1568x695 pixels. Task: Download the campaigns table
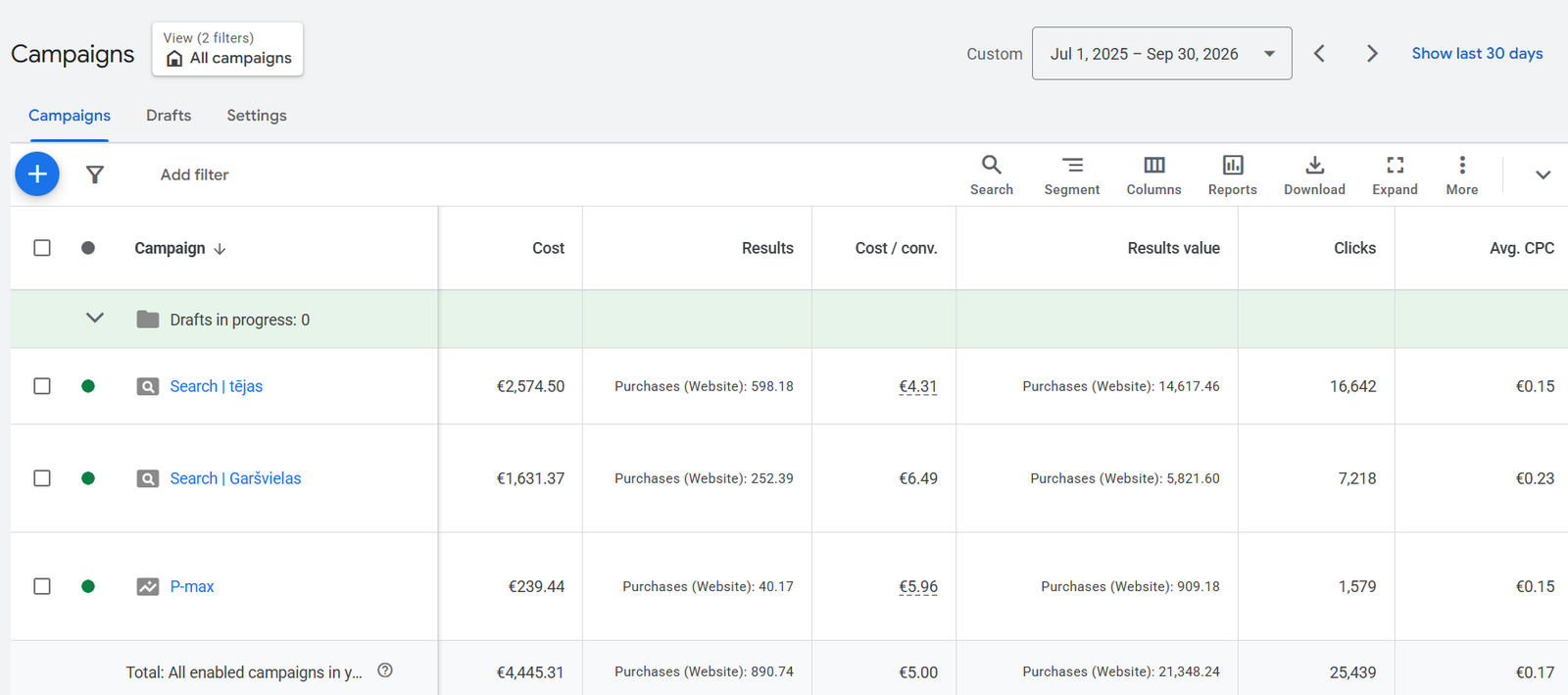click(1315, 175)
